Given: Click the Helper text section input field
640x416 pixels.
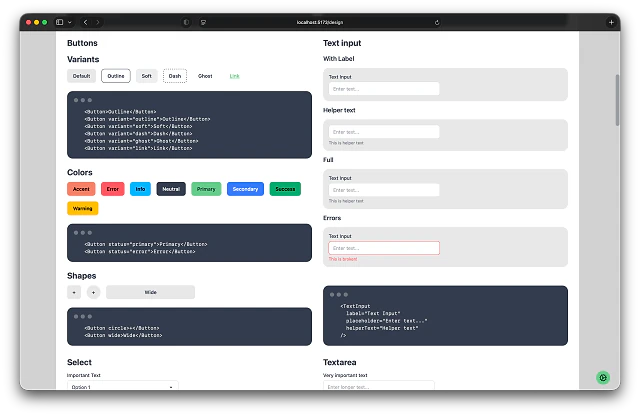Looking at the screenshot, I should click(384, 132).
